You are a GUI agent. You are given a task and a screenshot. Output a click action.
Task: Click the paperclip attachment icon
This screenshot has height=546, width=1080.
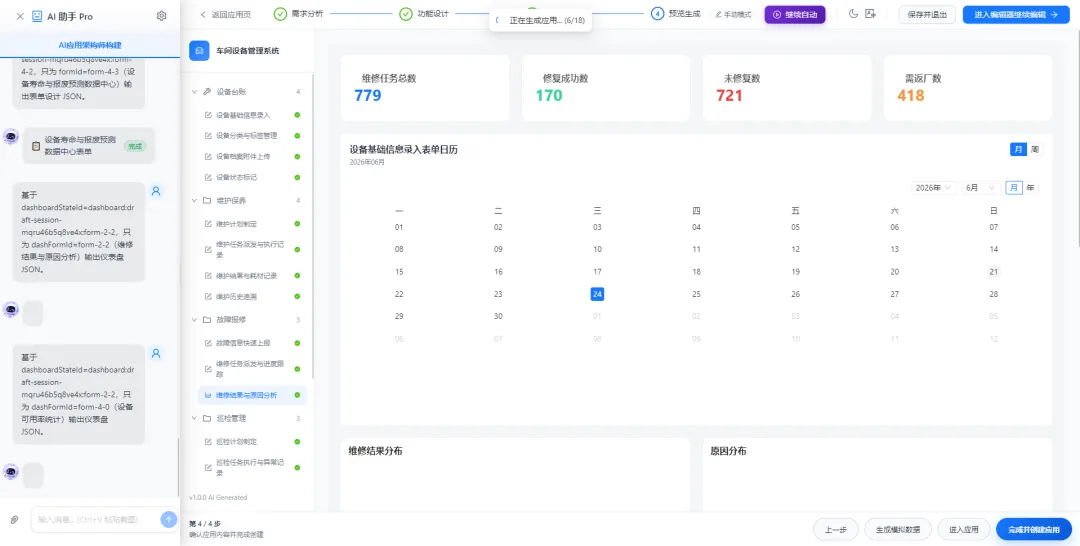click(14, 520)
